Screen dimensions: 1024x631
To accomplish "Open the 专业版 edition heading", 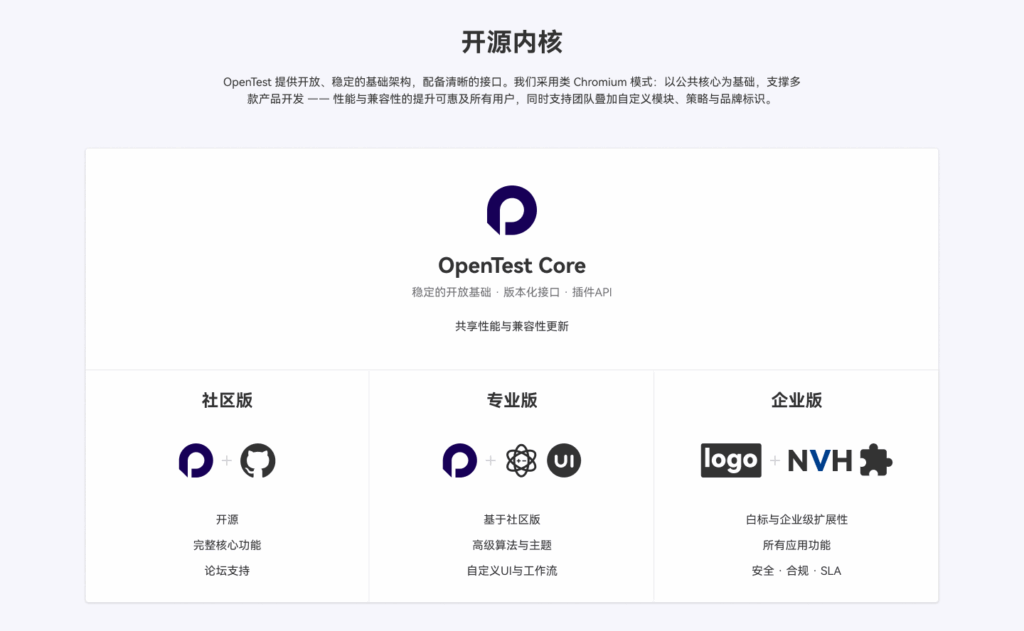I will [512, 400].
